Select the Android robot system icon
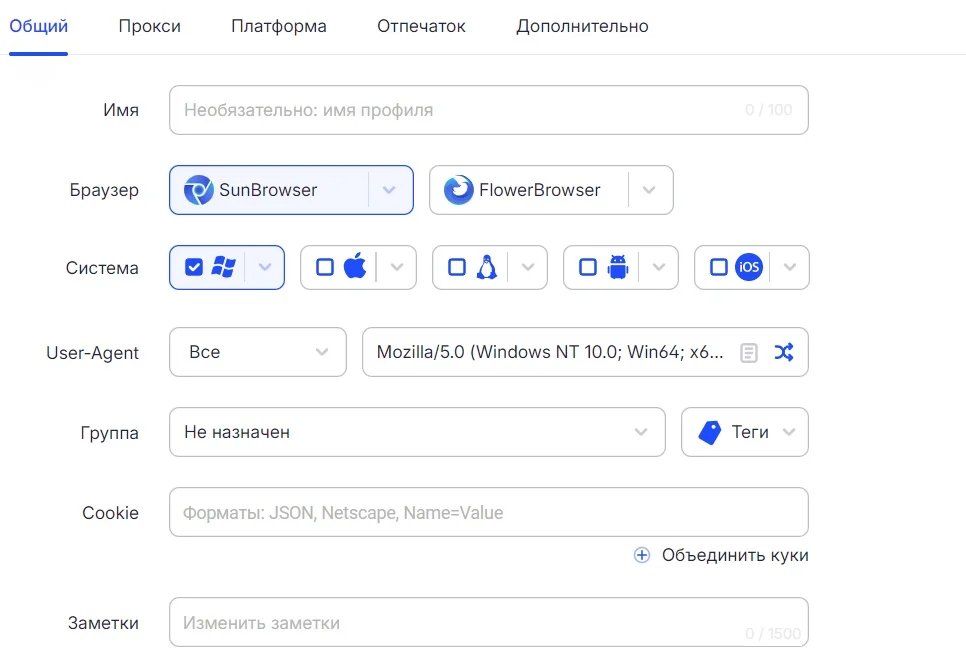The image size is (966, 663). tap(617, 267)
